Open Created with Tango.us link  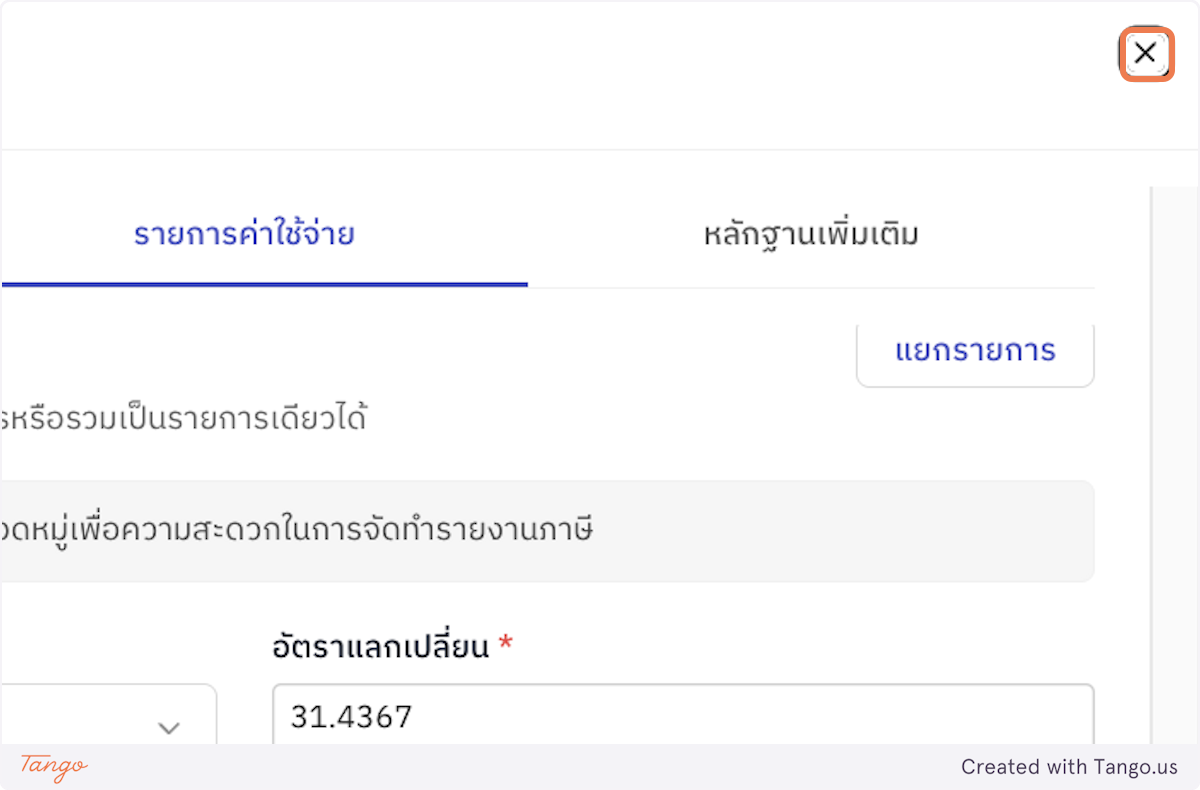pyautogui.click(x=1068, y=768)
